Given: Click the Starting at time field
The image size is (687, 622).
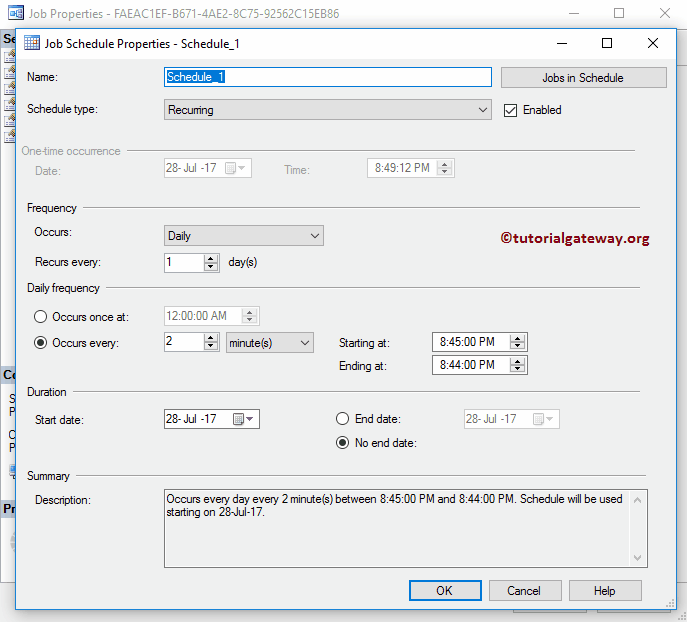Looking at the screenshot, I should (x=471, y=342).
